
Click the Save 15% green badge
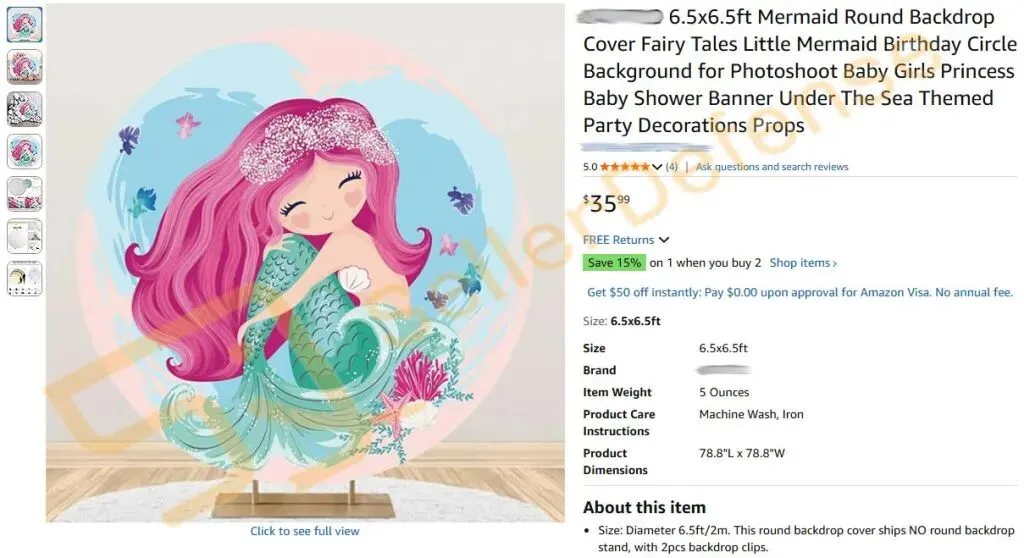613,263
